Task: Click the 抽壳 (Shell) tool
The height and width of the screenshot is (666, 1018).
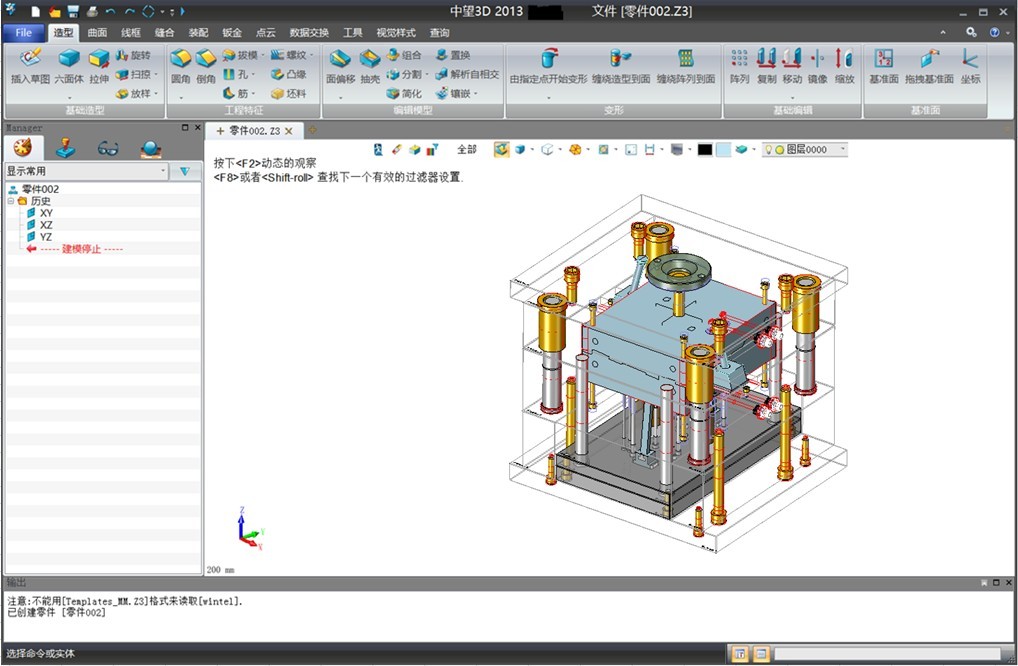Action: click(370, 65)
